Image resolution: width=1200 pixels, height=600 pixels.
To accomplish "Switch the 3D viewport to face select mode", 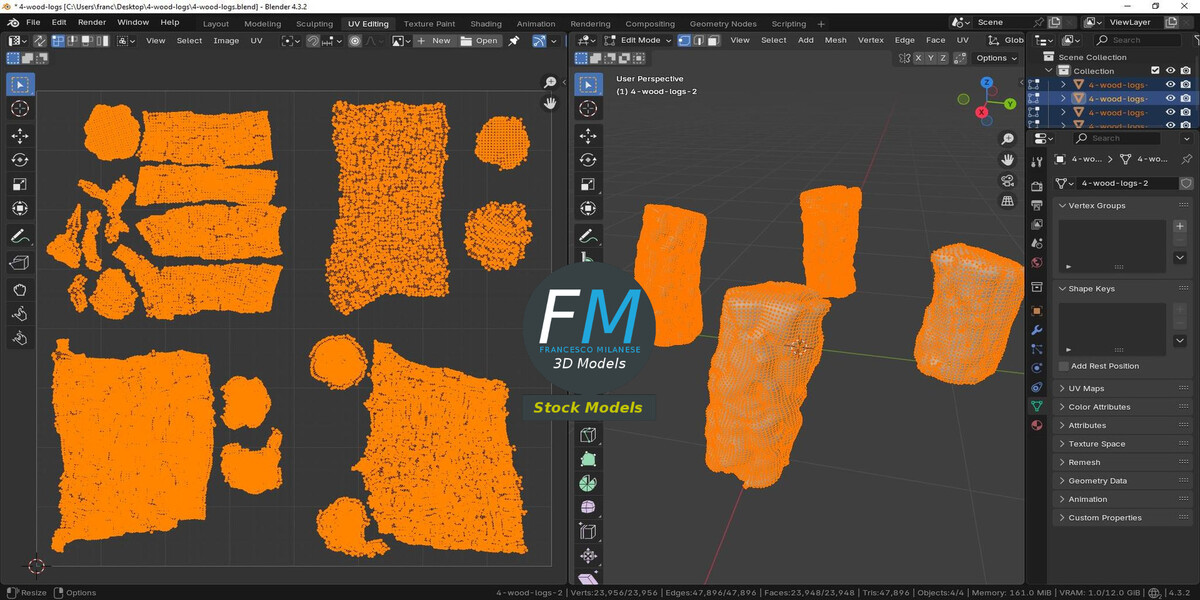I will [x=714, y=40].
